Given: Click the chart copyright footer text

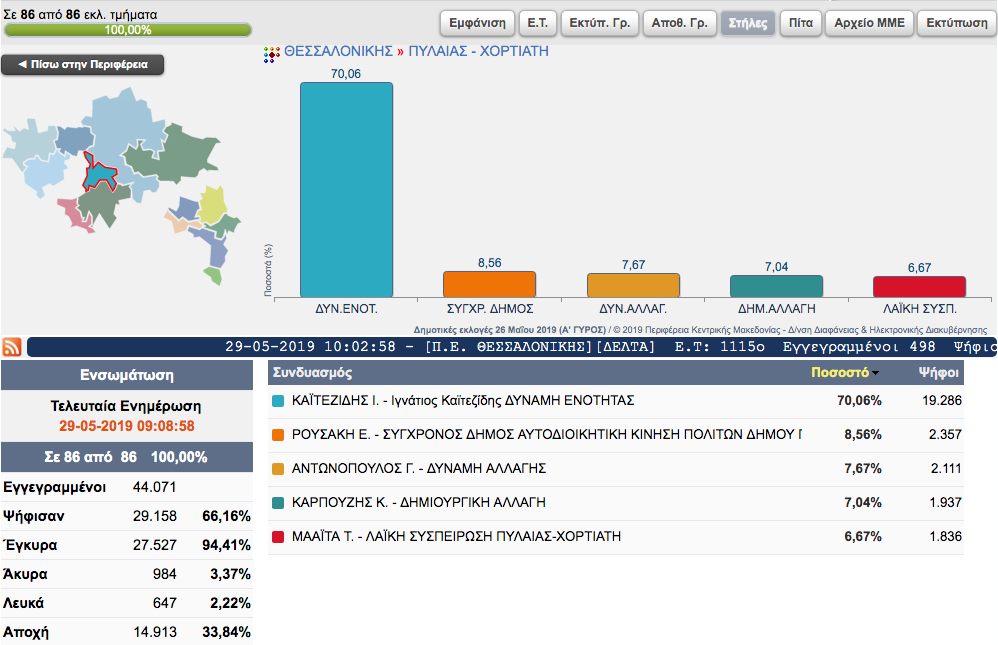Looking at the screenshot, I should point(700,330).
